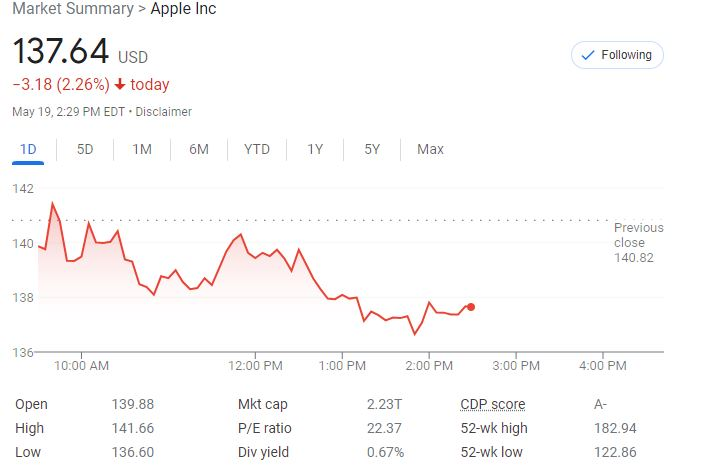This screenshot has width=706, height=476.
Task: Click the Mkt cap value 2.23T
Action: click(386, 405)
